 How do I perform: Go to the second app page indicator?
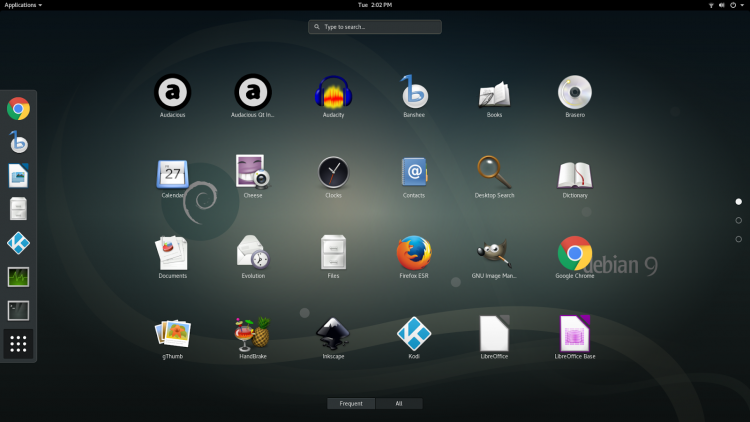[x=739, y=221]
